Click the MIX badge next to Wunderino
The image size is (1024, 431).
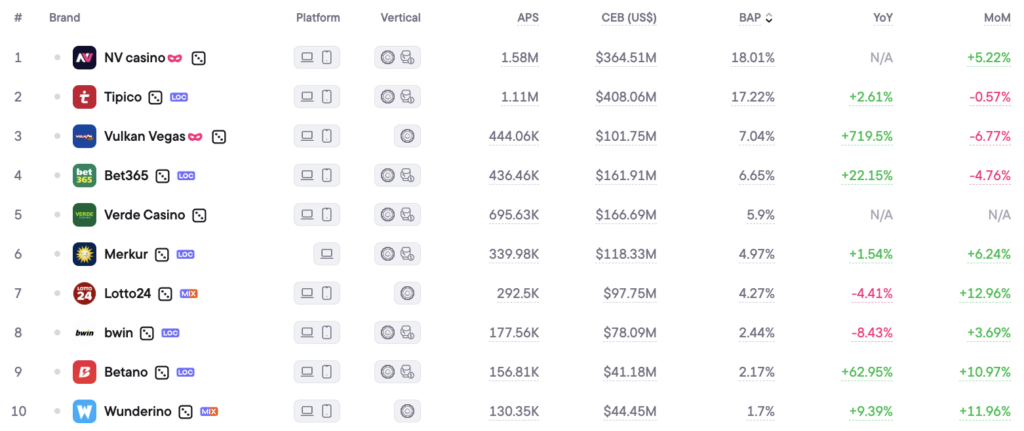coord(209,411)
